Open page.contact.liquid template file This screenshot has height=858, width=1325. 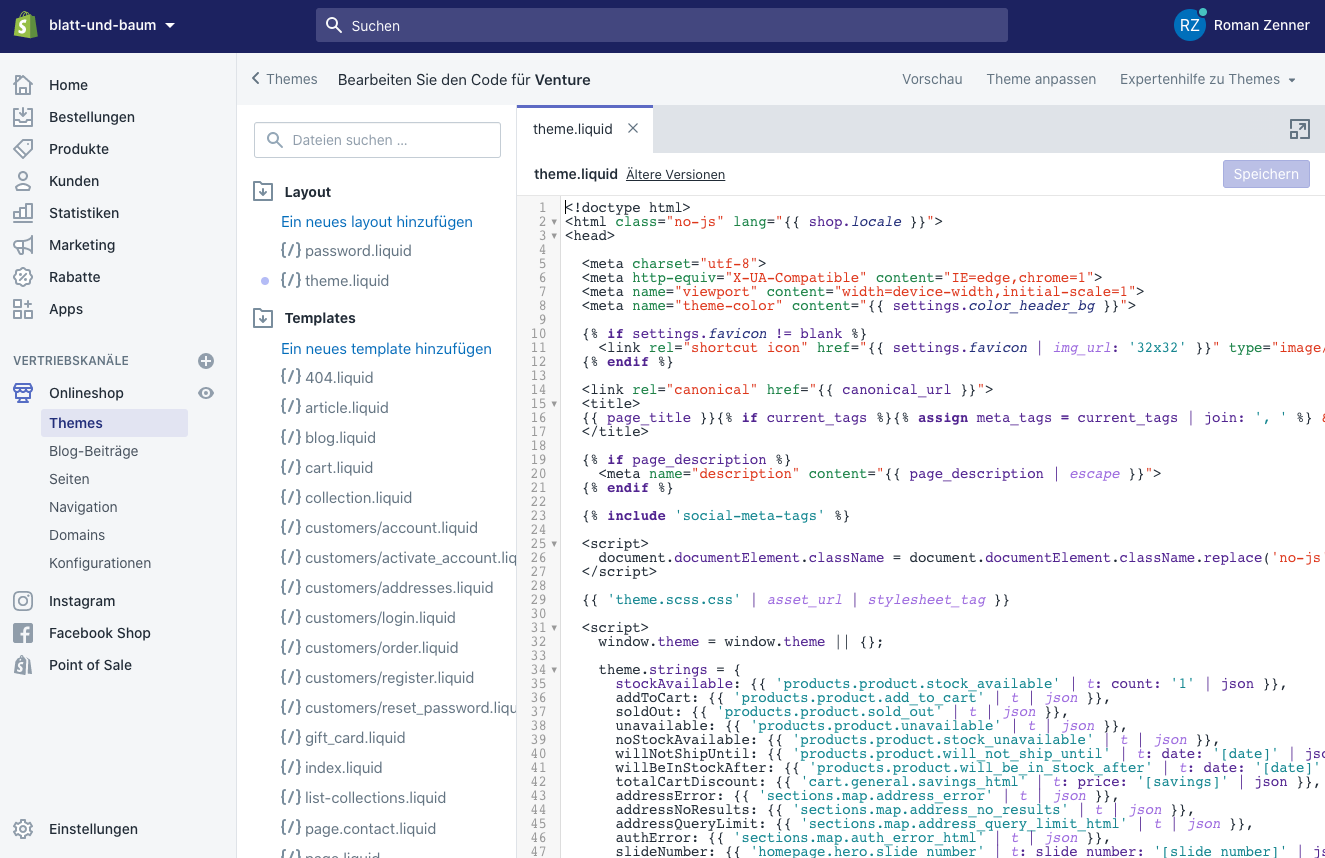[370, 828]
